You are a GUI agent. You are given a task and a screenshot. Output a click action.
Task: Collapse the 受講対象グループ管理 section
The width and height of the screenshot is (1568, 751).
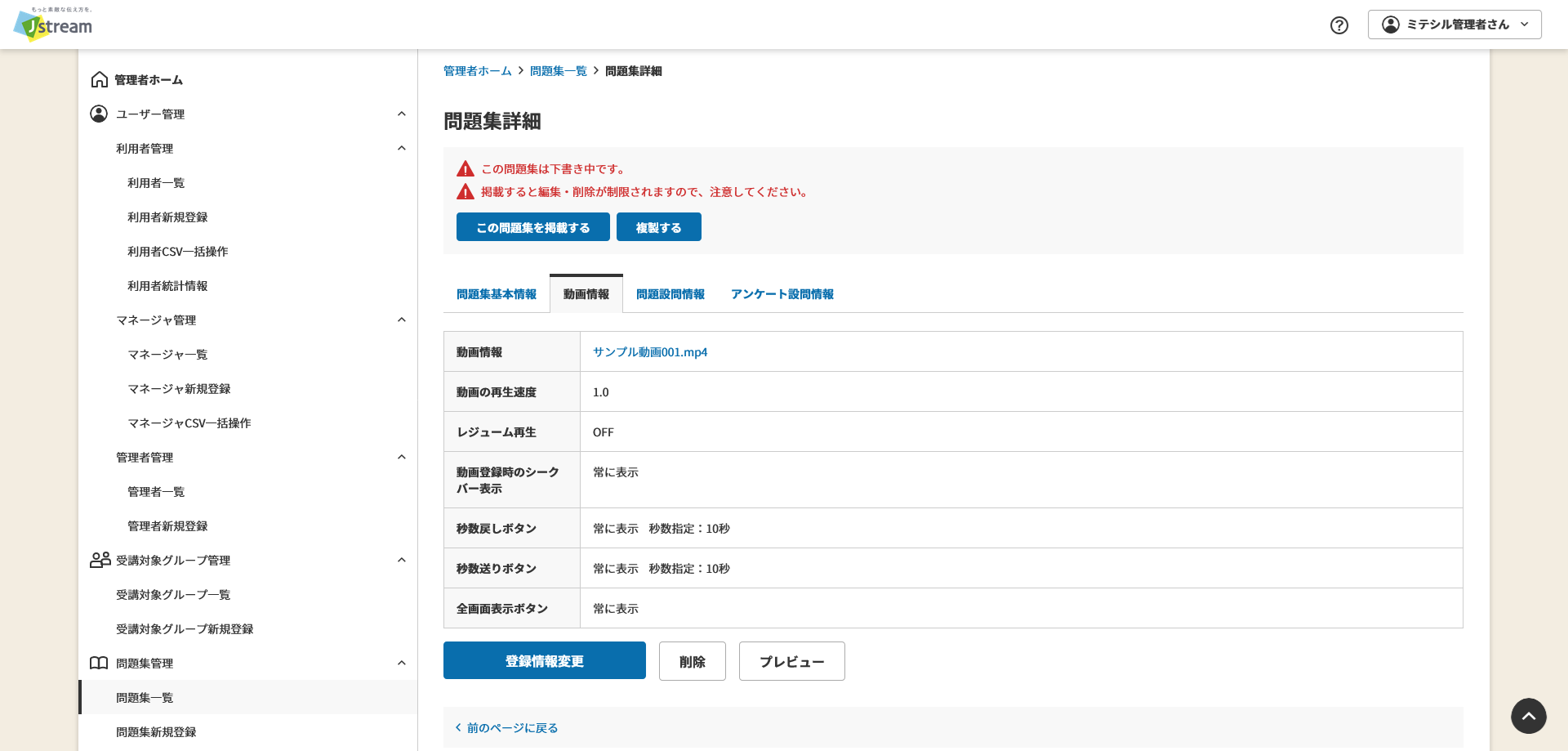click(x=402, y=560)
